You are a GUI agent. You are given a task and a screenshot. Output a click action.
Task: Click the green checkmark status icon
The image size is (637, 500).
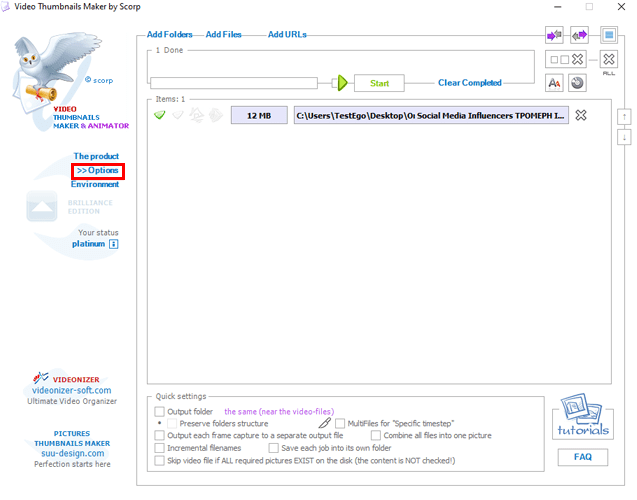pyautogui.click(x=160, y=115)
